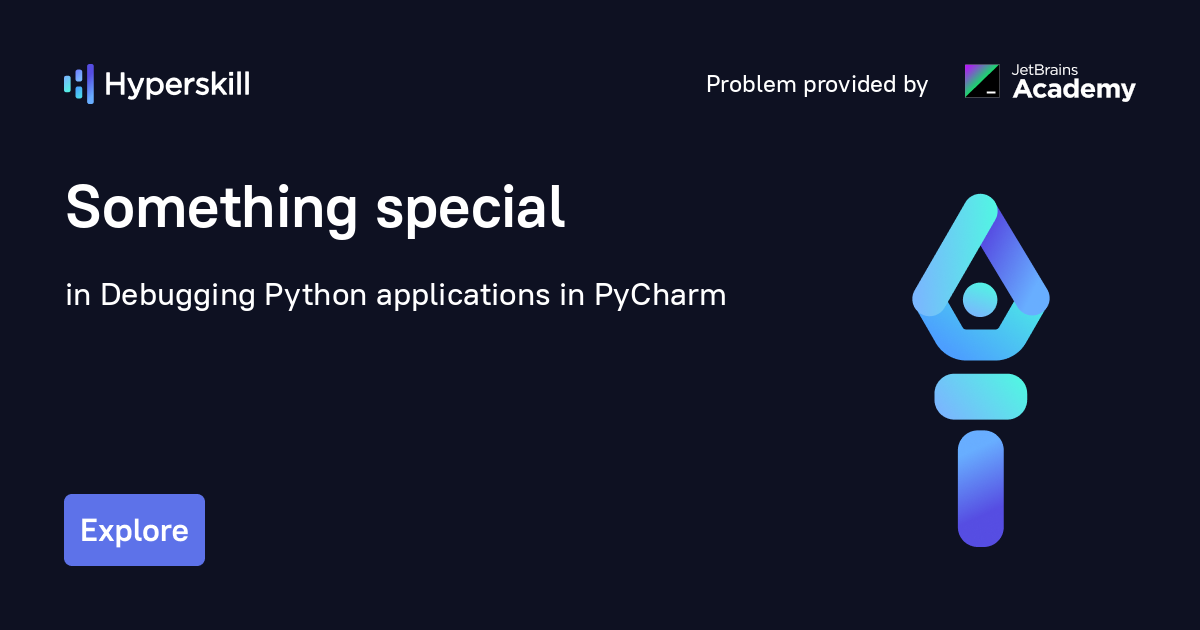1200x630 pixels.
Task: Click the word 'Something' in the heading
Action: pos(211,208)
